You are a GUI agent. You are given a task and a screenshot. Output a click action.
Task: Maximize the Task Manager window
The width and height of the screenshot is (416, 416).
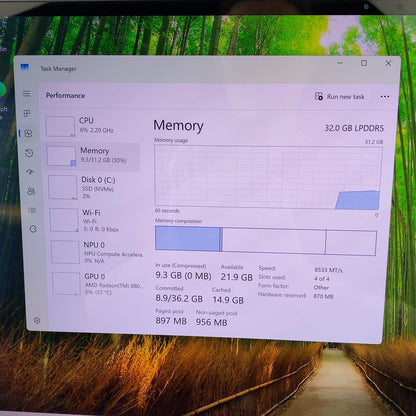(x=364, y=63)
